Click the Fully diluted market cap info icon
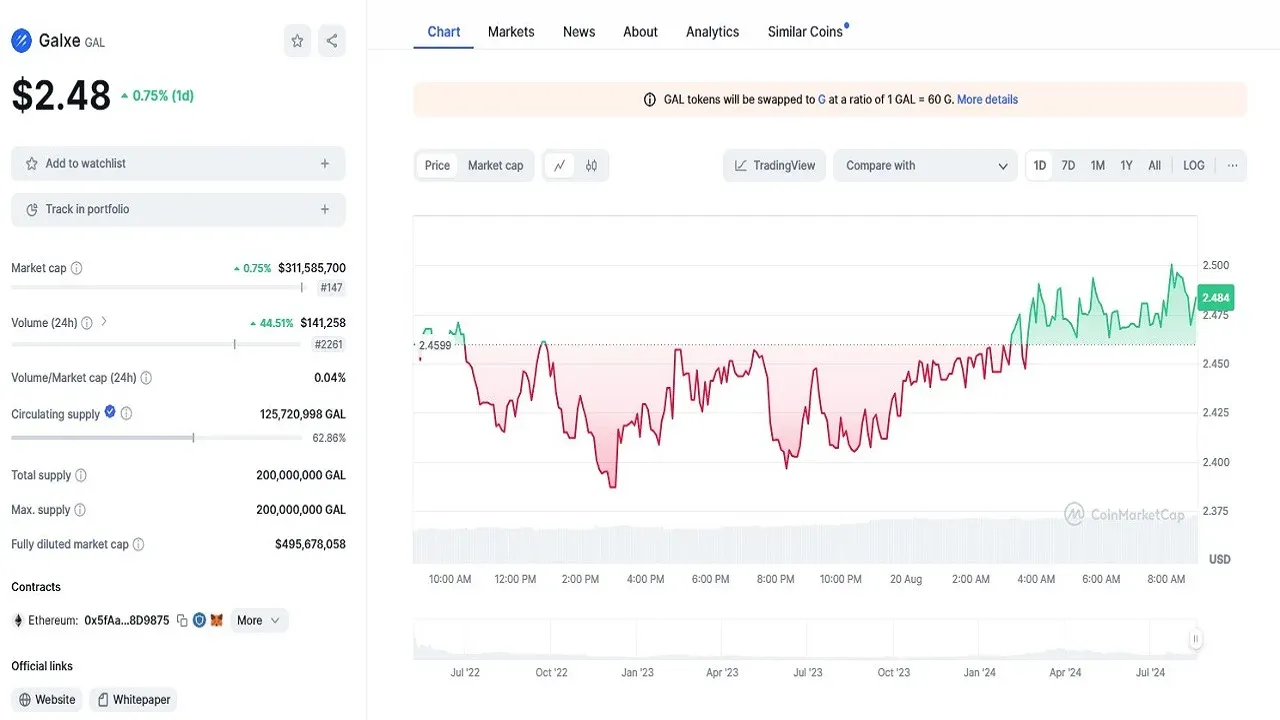The height and width of the screenshot is (720, 1280). tap(139, 545)
